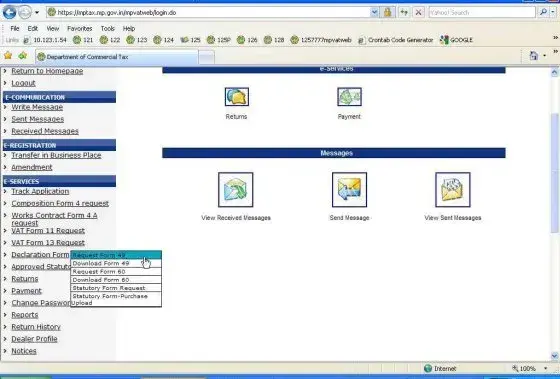The width and height of the screenshot is (560, 379).
Task: Open the Track Application link
Action: 40,191
